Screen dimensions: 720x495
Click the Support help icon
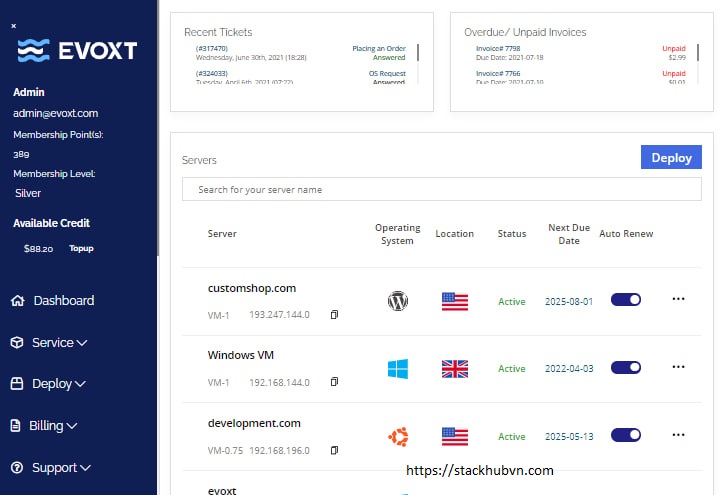[x=17, y=467]
